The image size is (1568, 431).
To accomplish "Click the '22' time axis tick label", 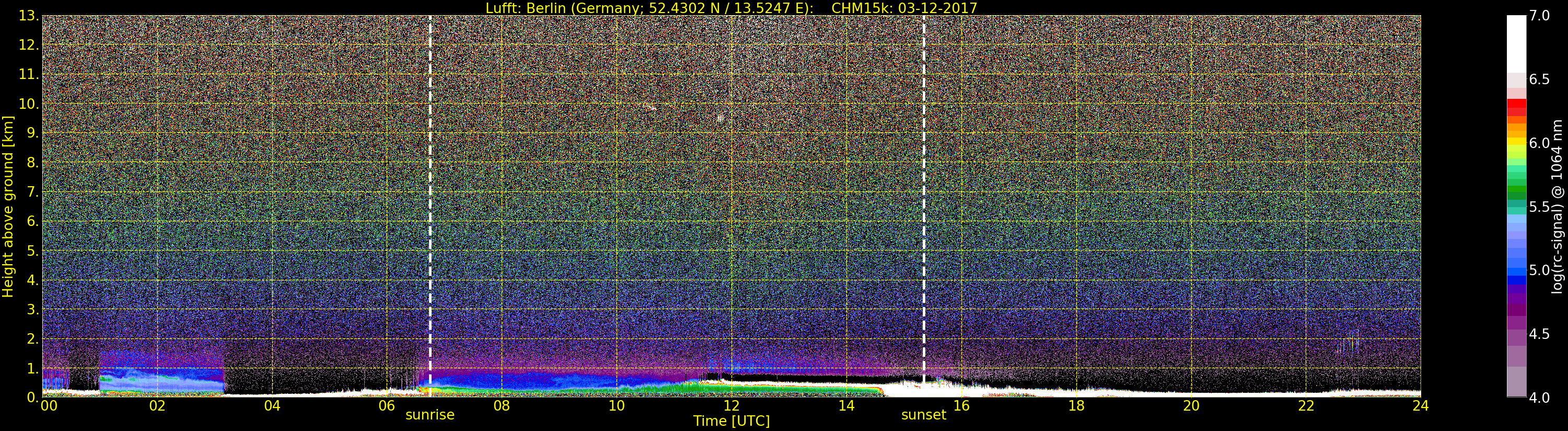I will pos(1306,406).
